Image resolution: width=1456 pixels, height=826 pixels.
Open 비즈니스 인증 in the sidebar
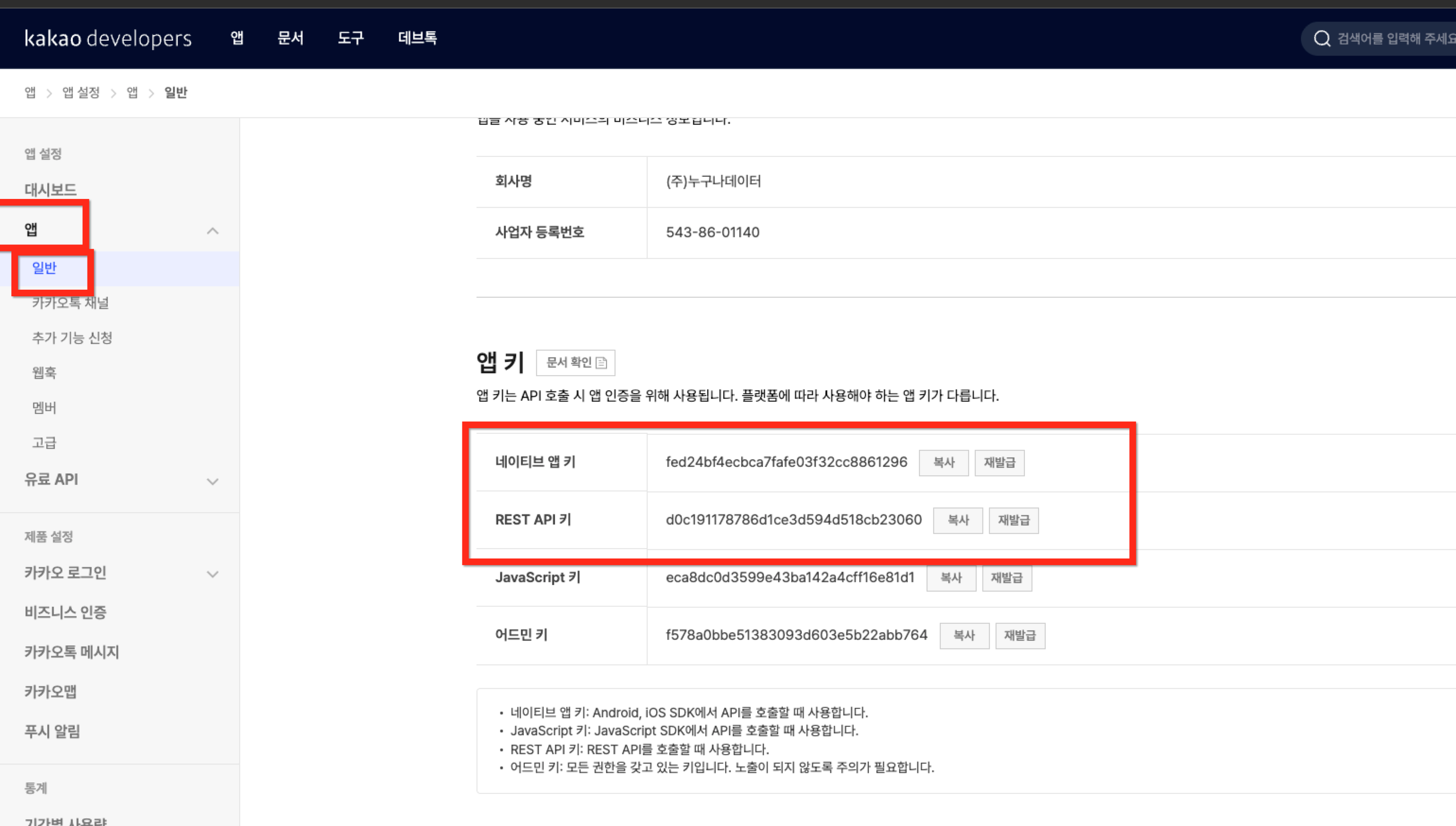click(x=65, y=612)
